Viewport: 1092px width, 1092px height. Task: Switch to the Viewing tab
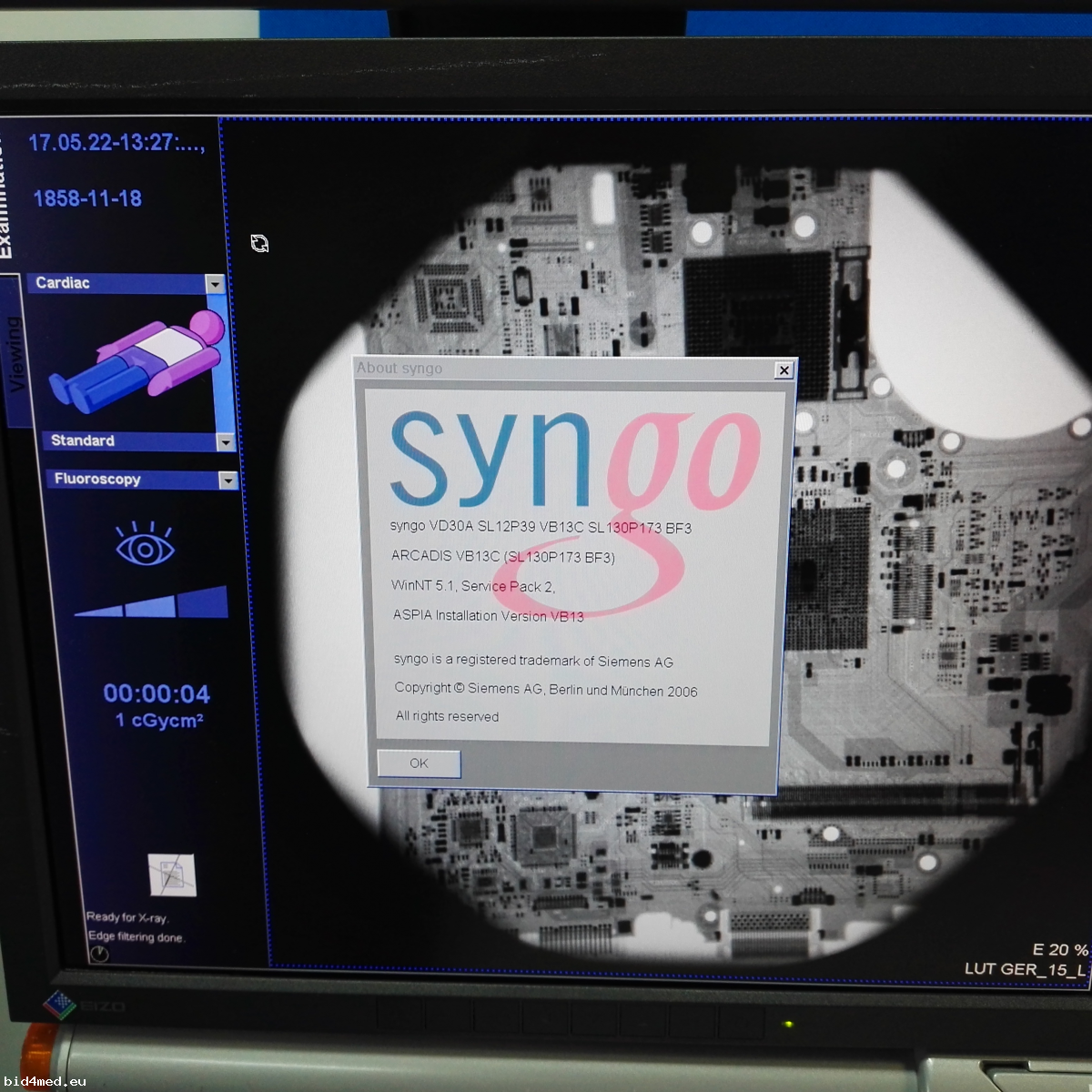pyautogui.click(x=15, y=353)
